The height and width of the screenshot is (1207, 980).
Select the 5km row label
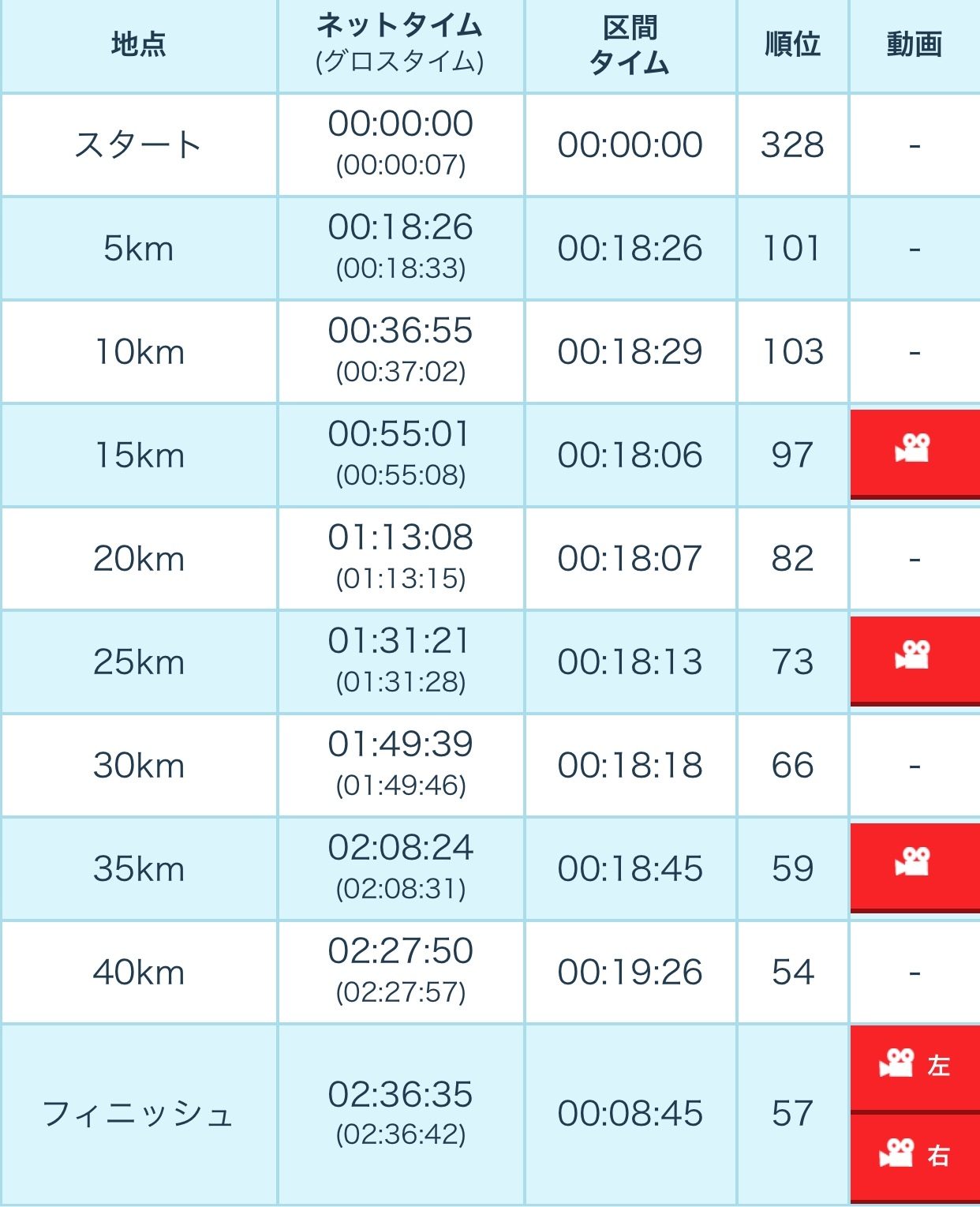pyautogui.click(x=139, y=249)
